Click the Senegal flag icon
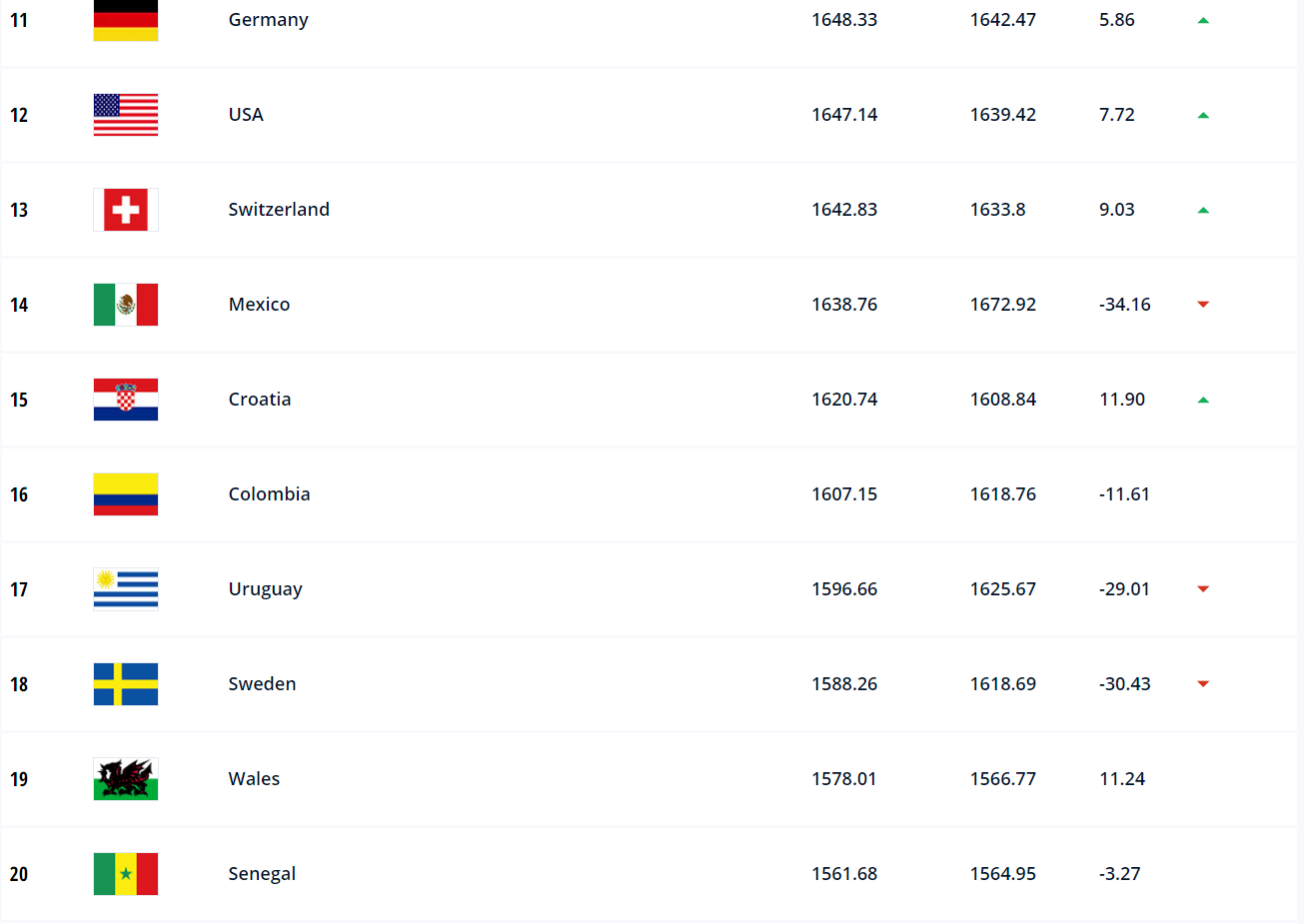 (x=126, y=874)
